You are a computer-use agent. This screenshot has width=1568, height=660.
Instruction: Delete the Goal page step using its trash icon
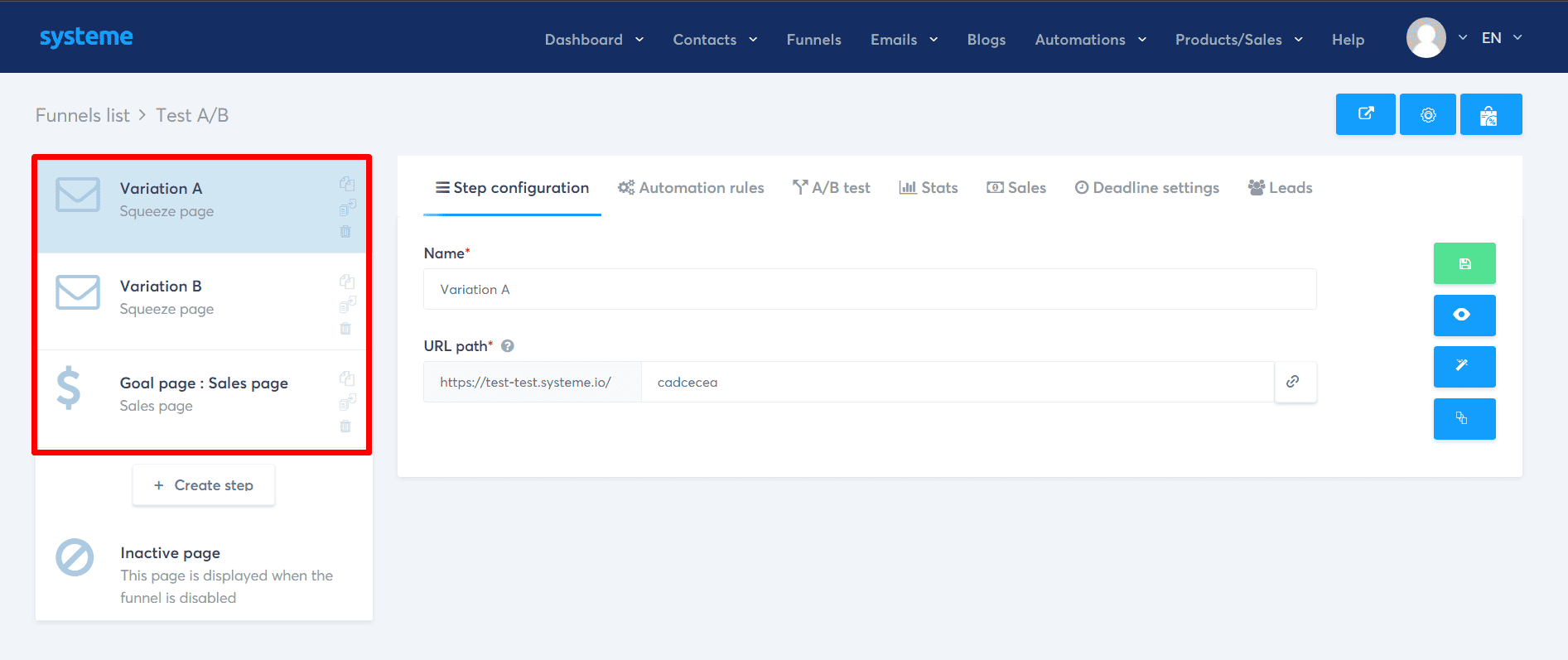pyautogui.click(x=345, y=426)
